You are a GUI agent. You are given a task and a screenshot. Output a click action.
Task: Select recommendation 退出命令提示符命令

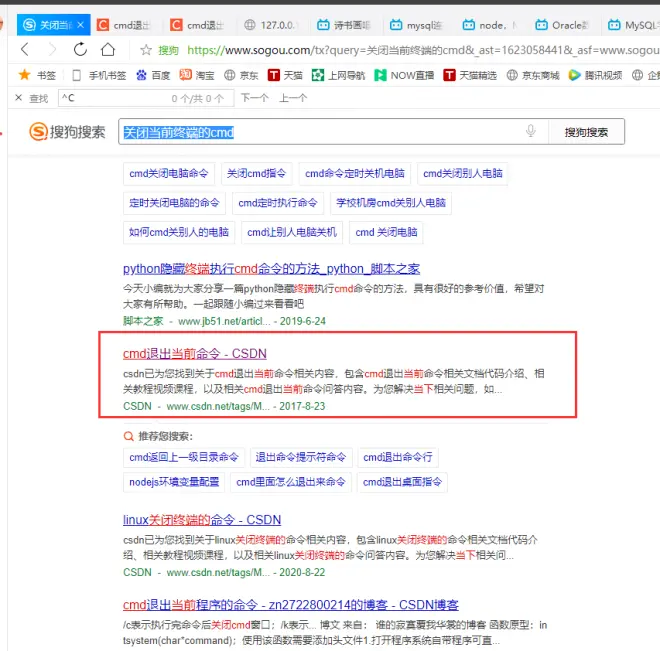[x=301, y=457]
